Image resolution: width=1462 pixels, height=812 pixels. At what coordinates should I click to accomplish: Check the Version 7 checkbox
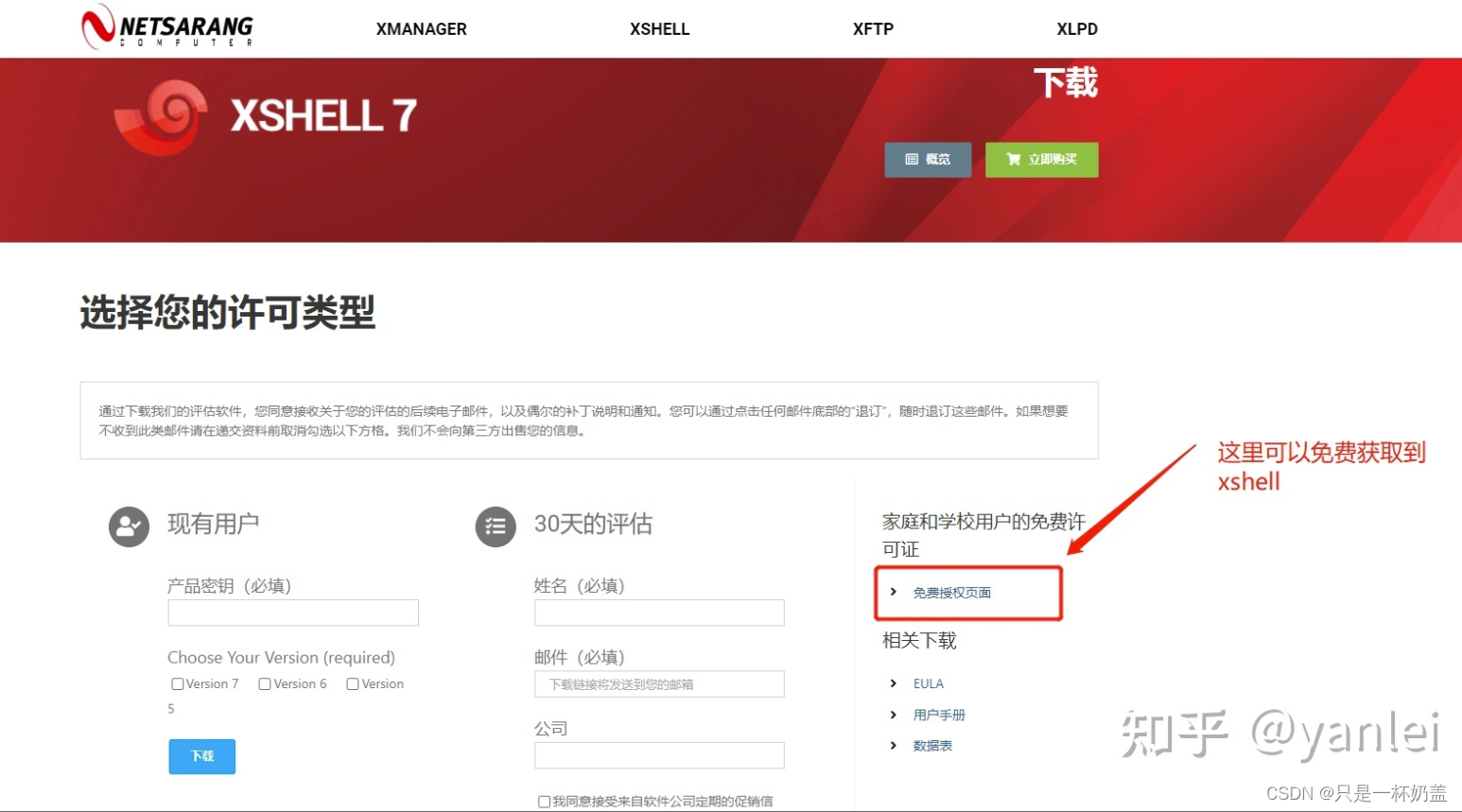[177, 683]
